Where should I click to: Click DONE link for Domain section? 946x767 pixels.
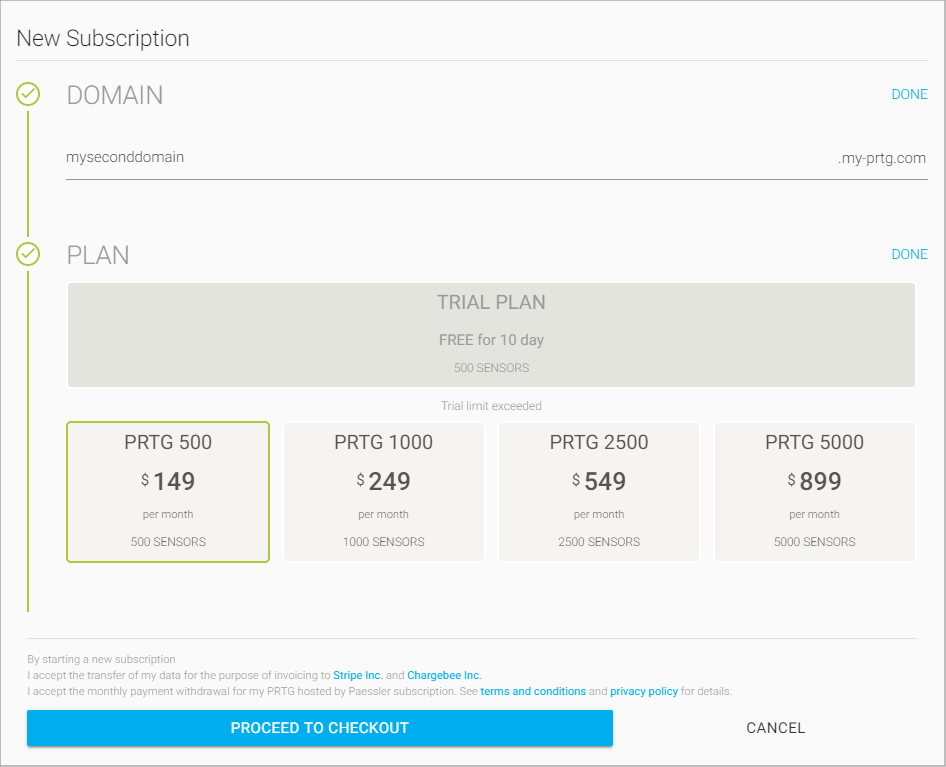[x=909, y=94]
